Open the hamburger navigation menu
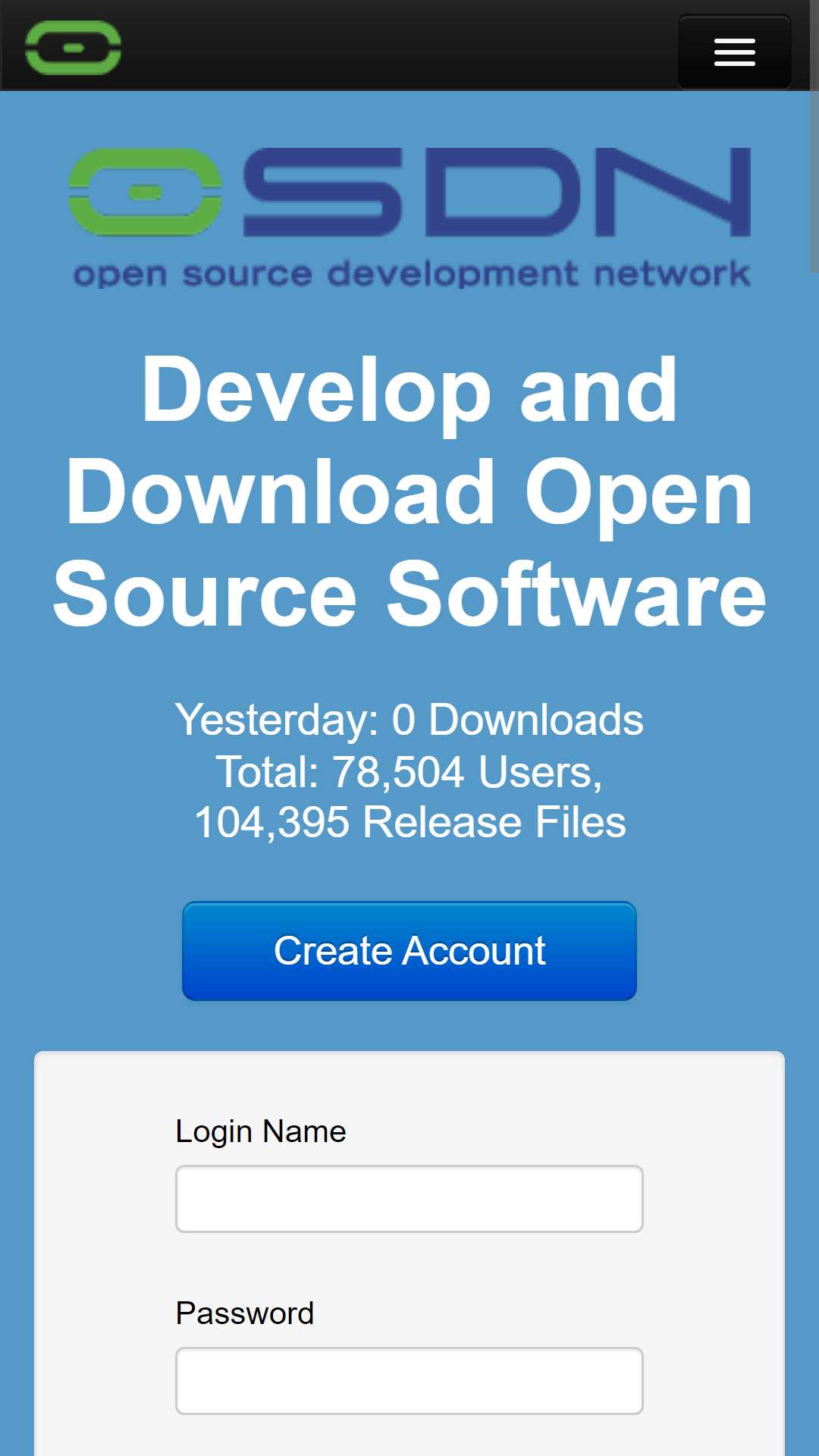819x1456 pixels. click(x=734, y=52)
